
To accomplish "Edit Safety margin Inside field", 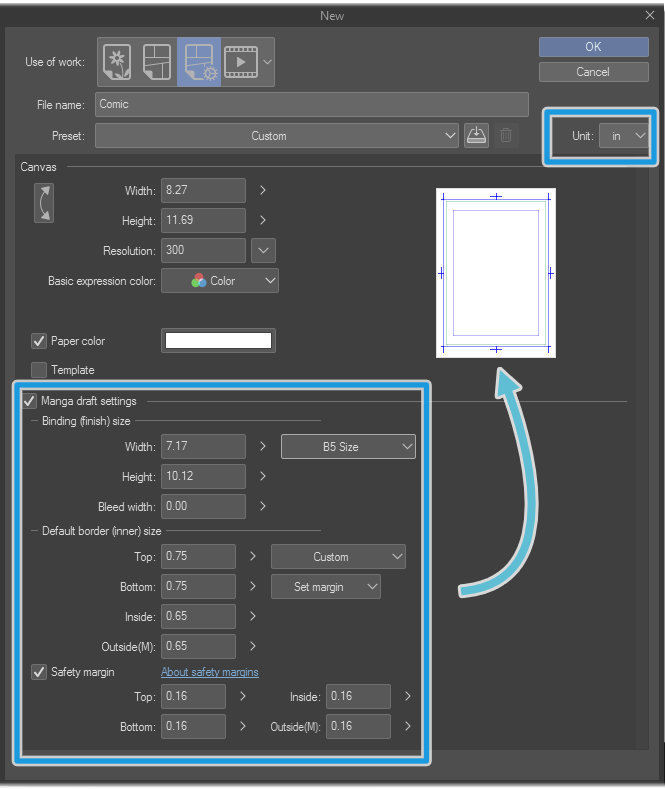I will 358,696.
